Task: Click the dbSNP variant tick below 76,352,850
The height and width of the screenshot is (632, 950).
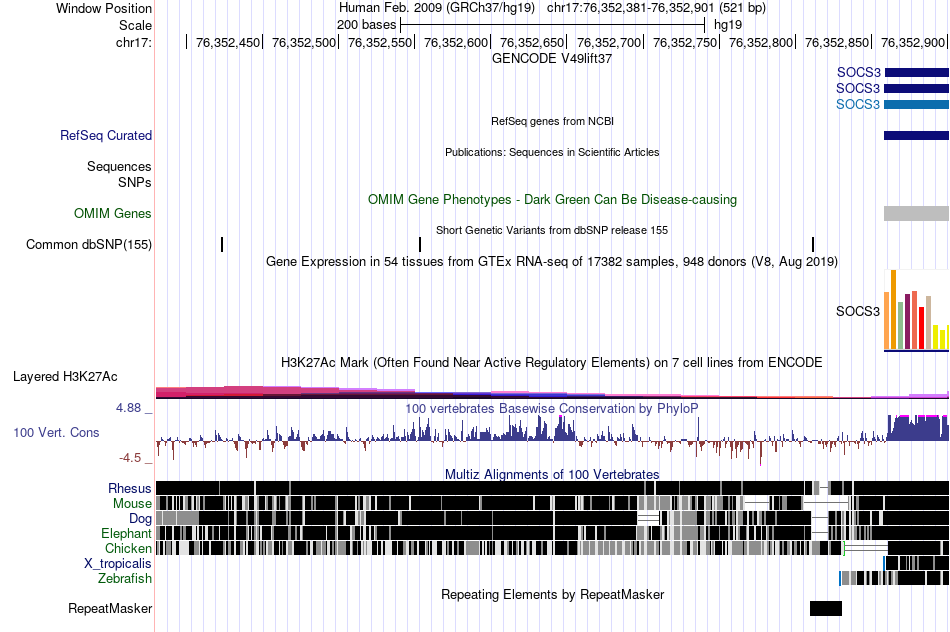Action: tap(813, 244)
